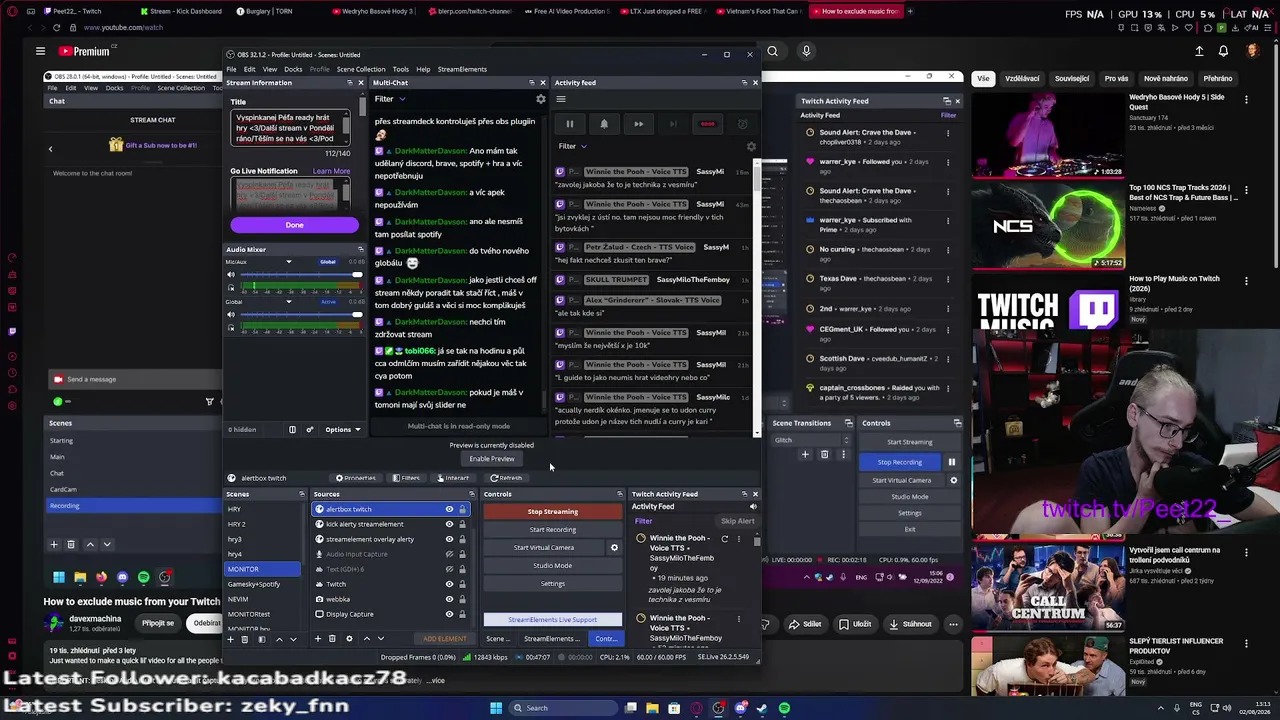Image resolution: width=1280 pixels, height=720 pixels.
Task: Open the Audio Mixer Options dropdown
Action: click(342, 430)
